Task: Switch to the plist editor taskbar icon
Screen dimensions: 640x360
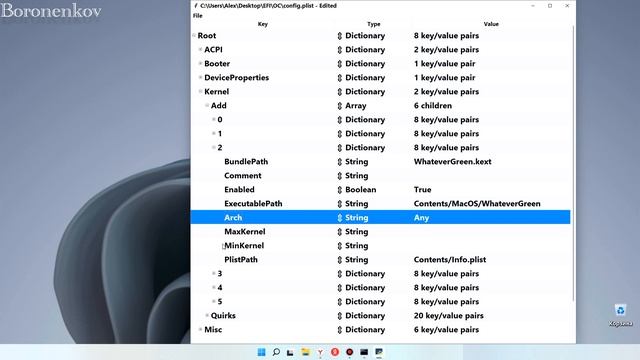Action: [x=379, y=352]
